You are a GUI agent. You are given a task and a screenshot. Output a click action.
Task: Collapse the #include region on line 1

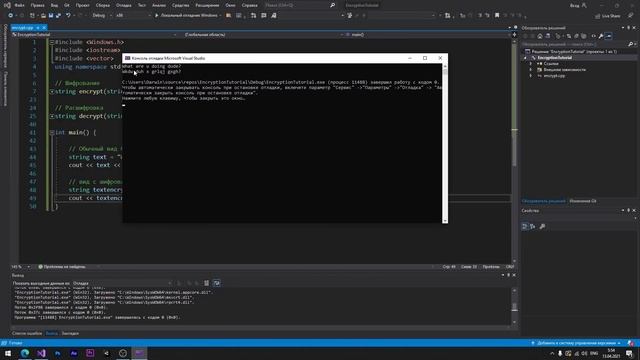pyautogui.click(x=52, y=42)
